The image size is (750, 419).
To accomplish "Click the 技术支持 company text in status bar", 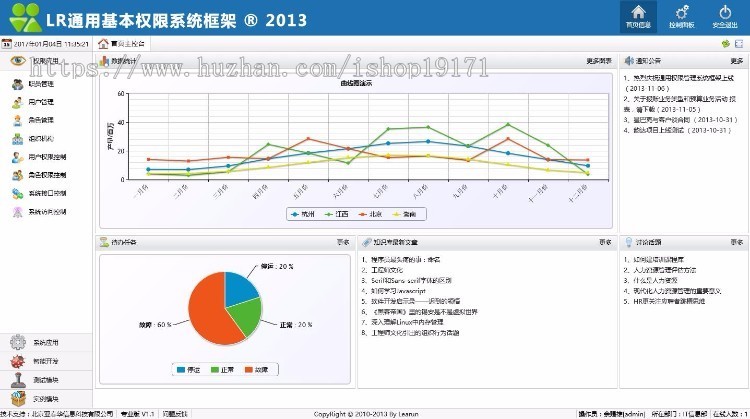I will click(56, 414).
